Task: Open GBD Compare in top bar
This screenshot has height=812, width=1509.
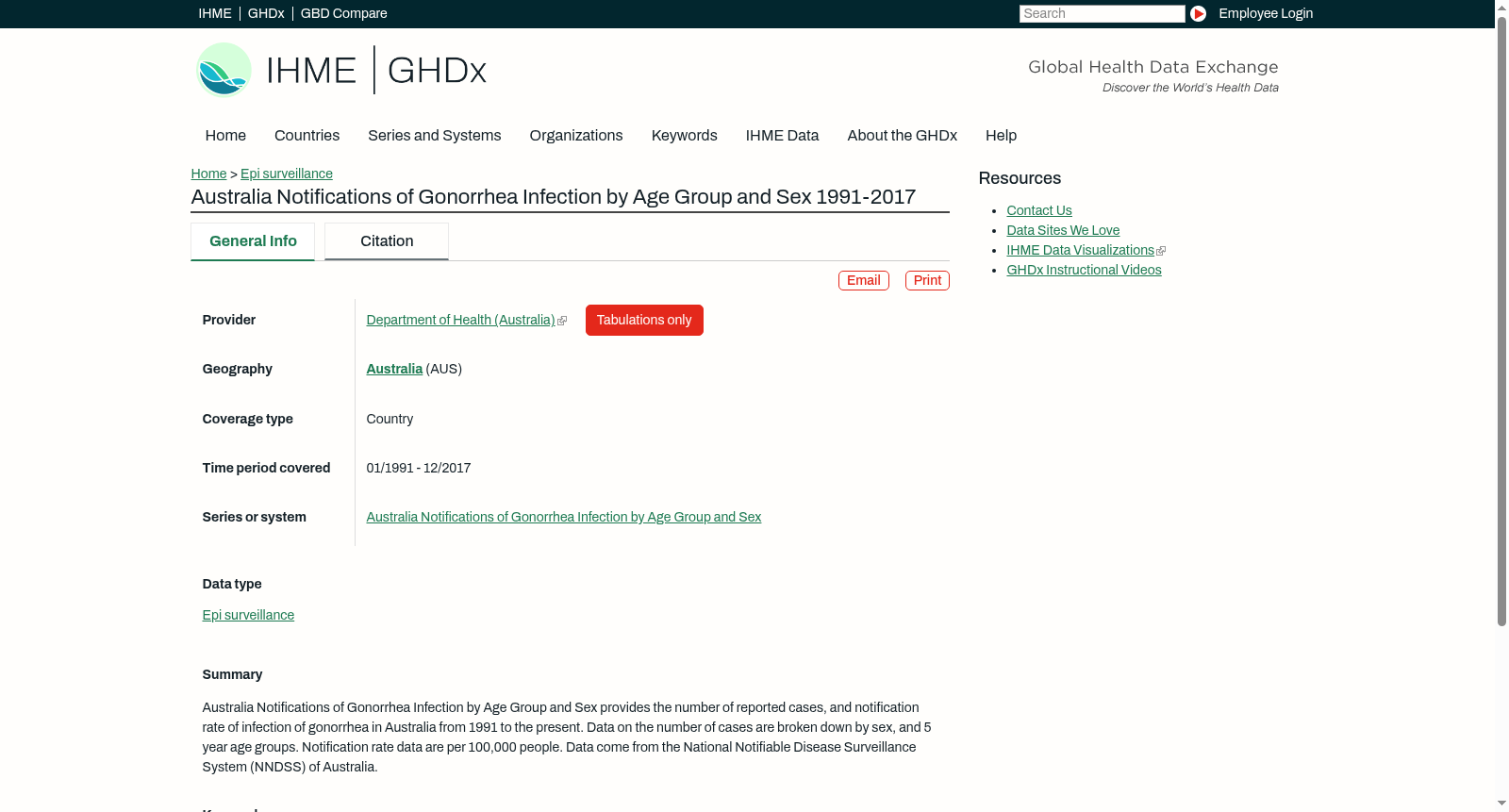Action: (343, 13)
